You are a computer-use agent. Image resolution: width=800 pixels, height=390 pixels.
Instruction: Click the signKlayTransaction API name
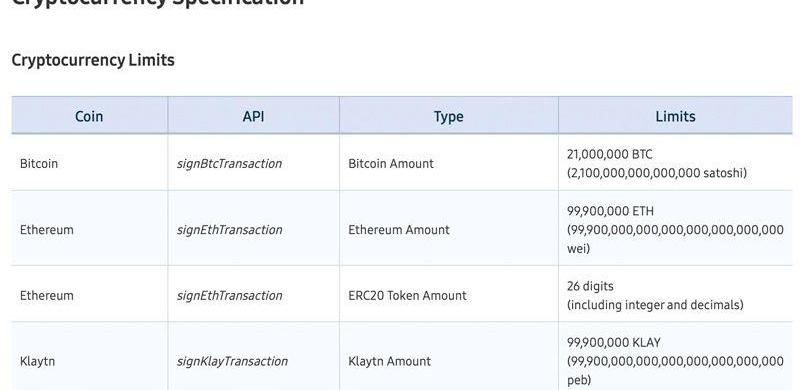point(232,361)
